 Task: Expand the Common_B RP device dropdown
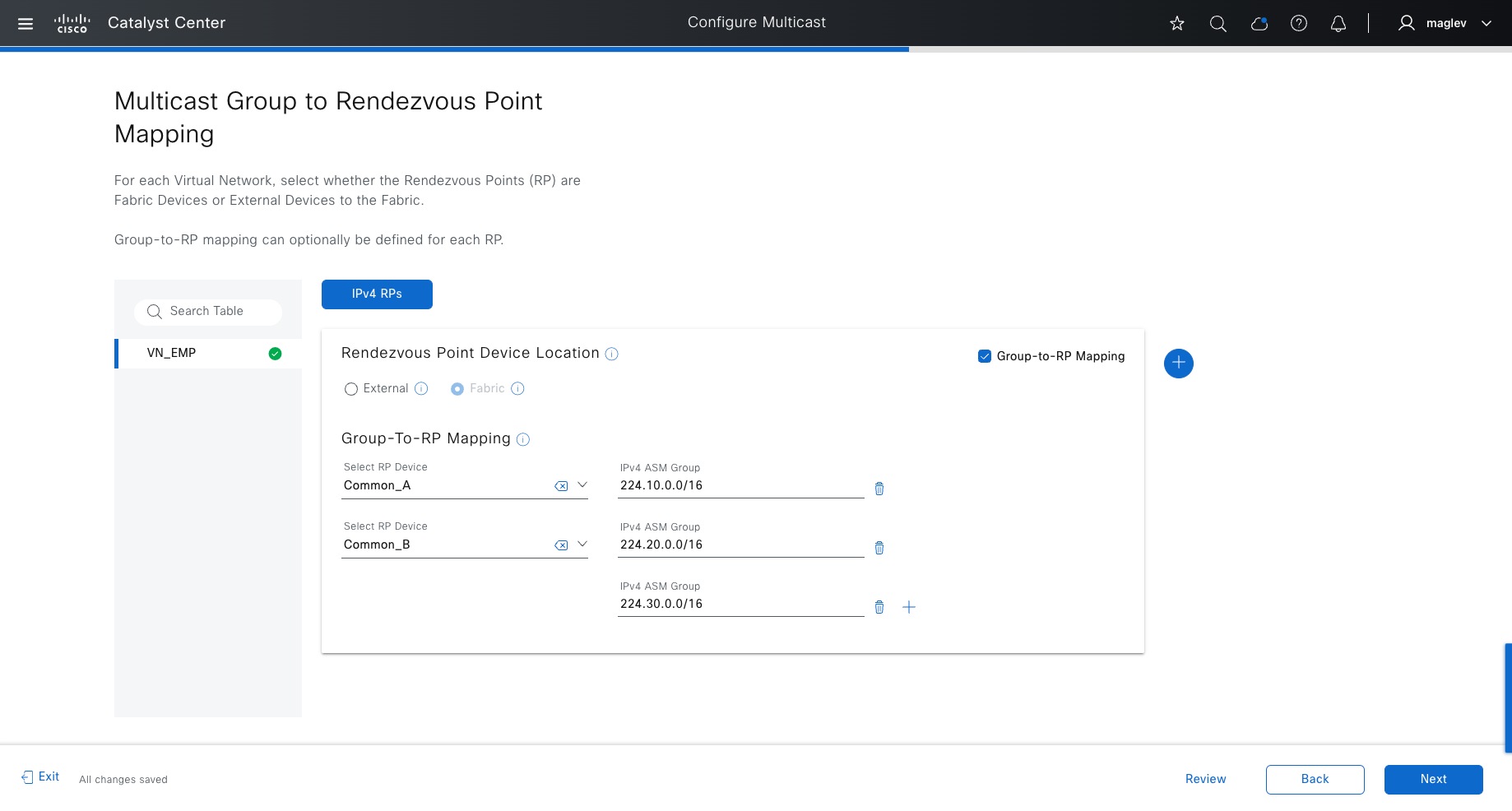[x=582, y=545]
